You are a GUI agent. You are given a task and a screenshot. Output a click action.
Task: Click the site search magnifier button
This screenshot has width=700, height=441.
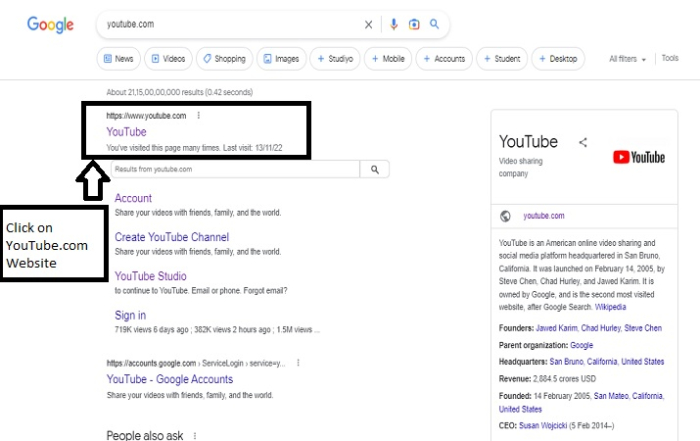click(x=375, y=169)
